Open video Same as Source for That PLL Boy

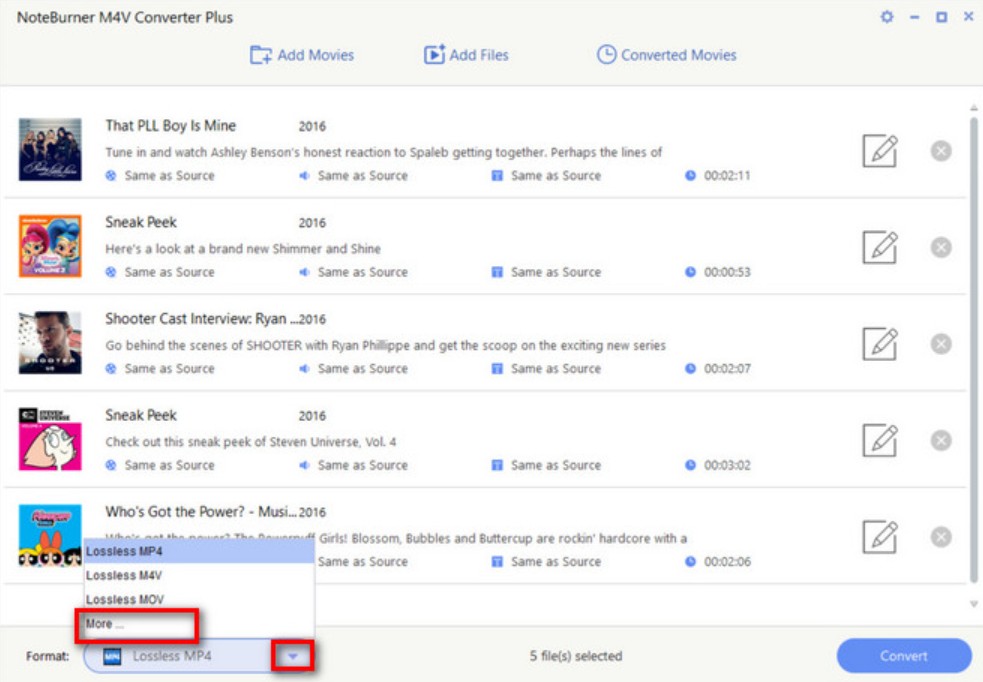[169, 176]
